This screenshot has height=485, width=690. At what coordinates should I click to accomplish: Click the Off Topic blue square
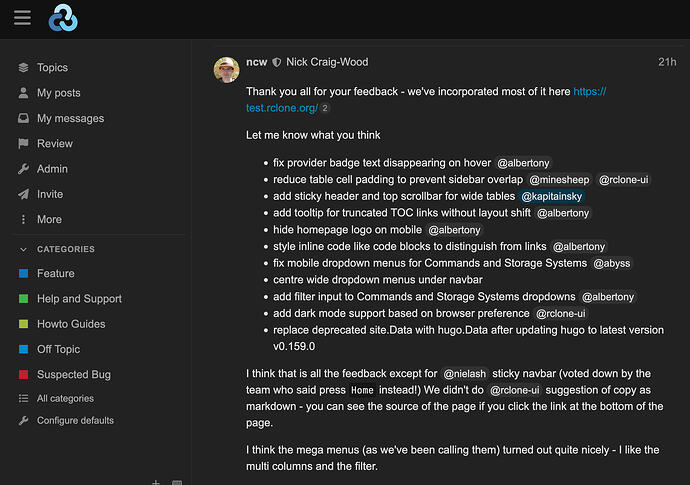23,349
